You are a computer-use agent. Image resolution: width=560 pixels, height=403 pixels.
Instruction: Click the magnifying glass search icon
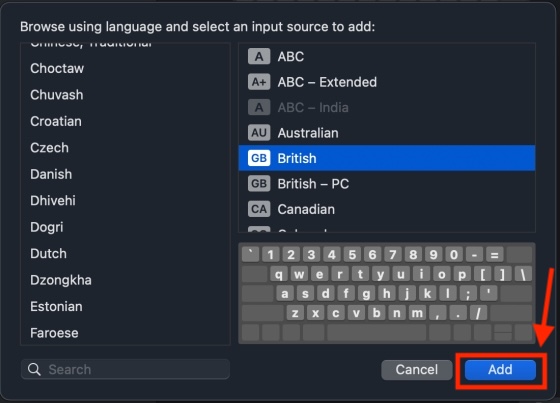click(x=34, y=369)
